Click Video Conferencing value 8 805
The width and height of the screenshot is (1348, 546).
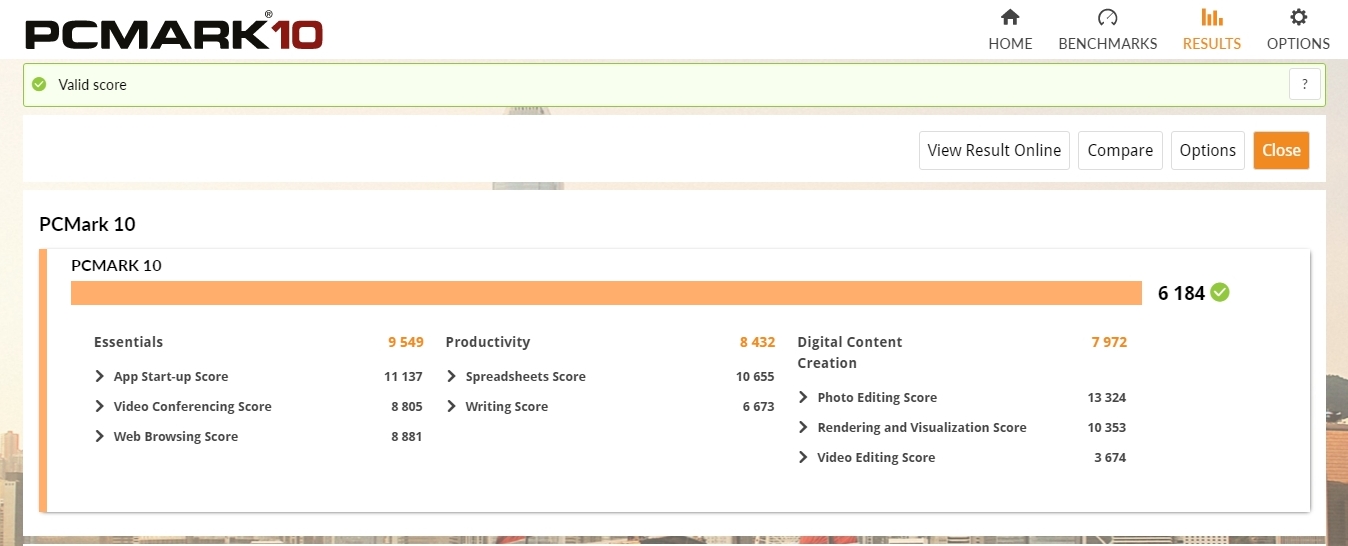coord(406,407)
